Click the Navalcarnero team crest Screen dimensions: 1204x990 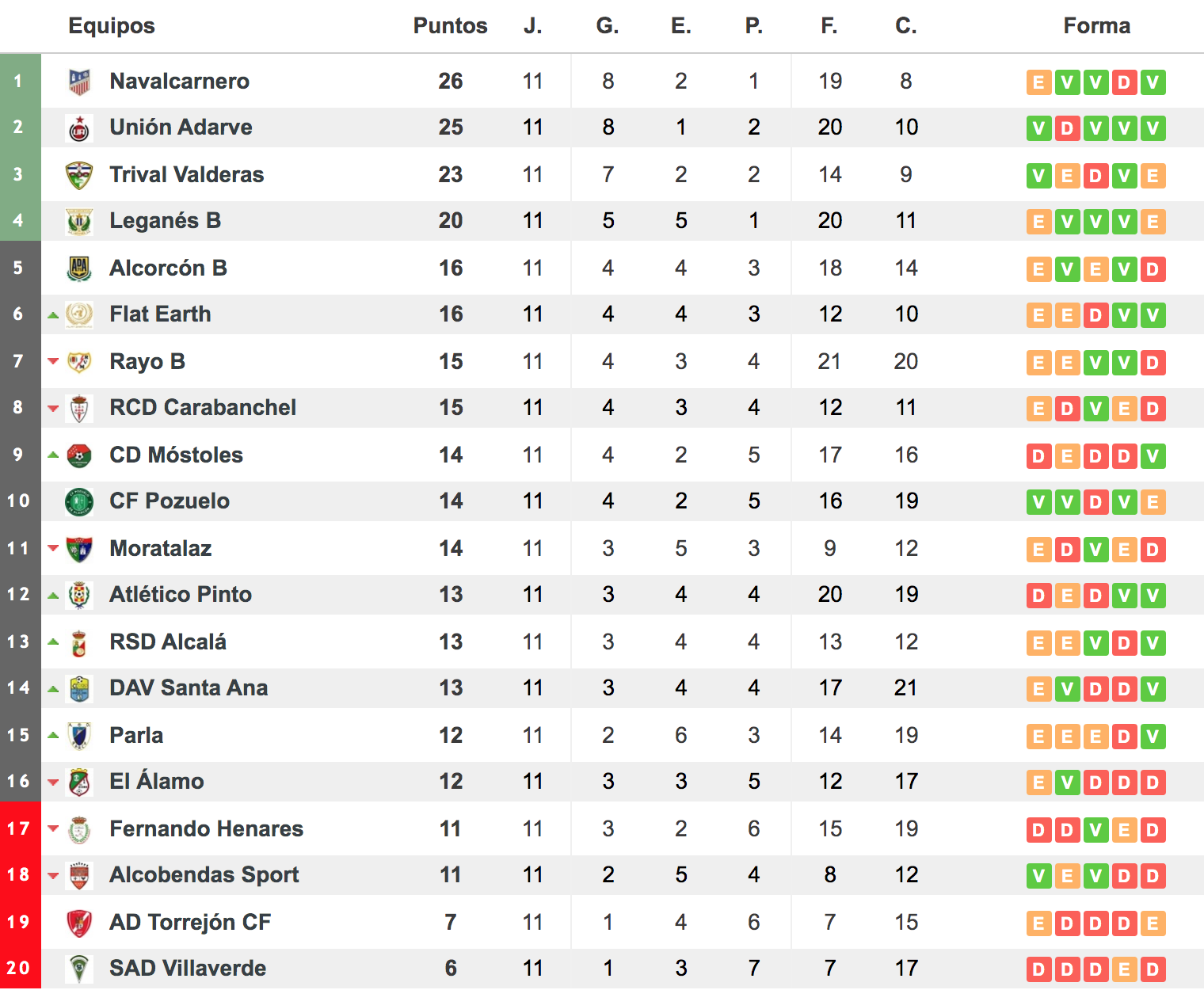pyautogui.click(x=79, y=82)
